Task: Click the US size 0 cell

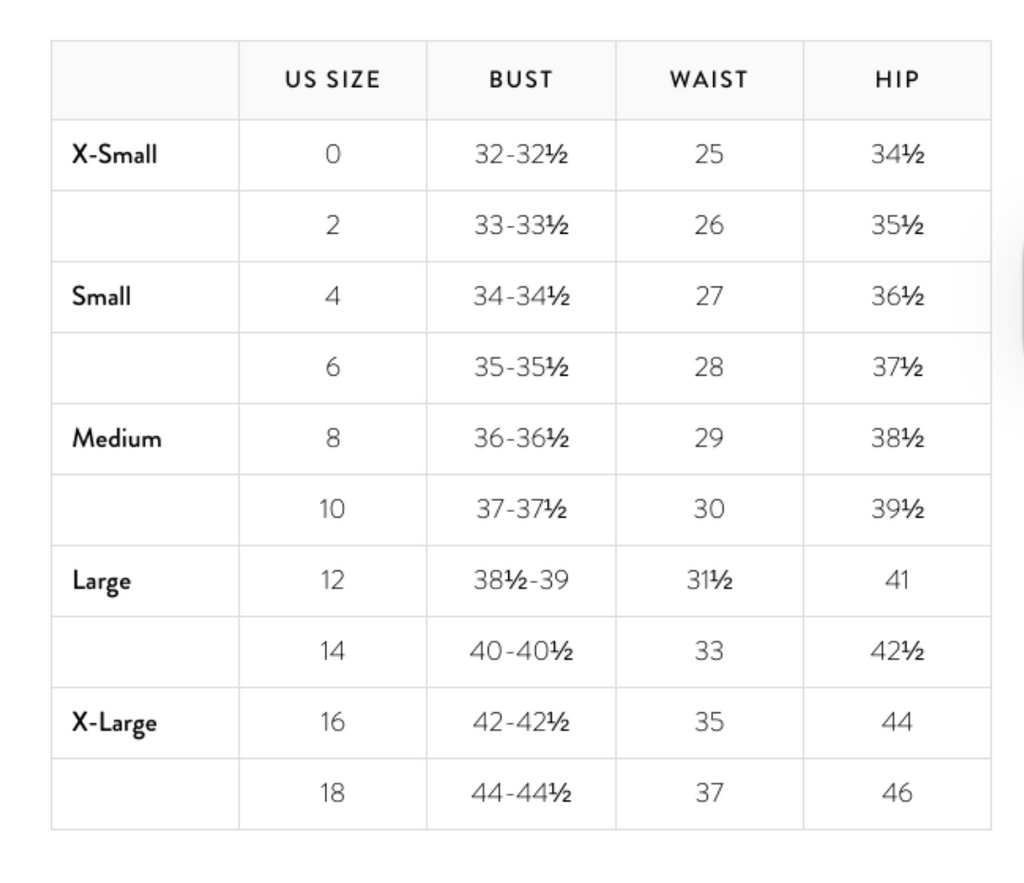Action: tap(332, 155)
